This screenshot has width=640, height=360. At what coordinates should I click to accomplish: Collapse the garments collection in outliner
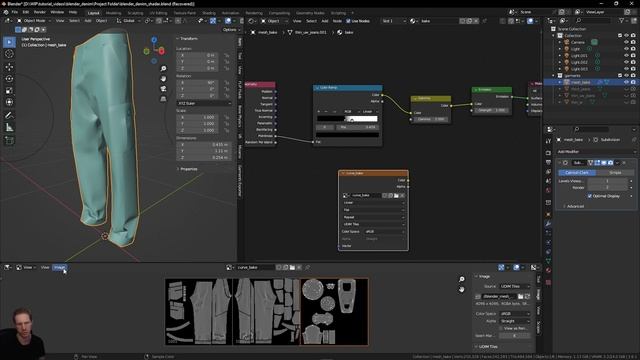[x=554, y=76]
